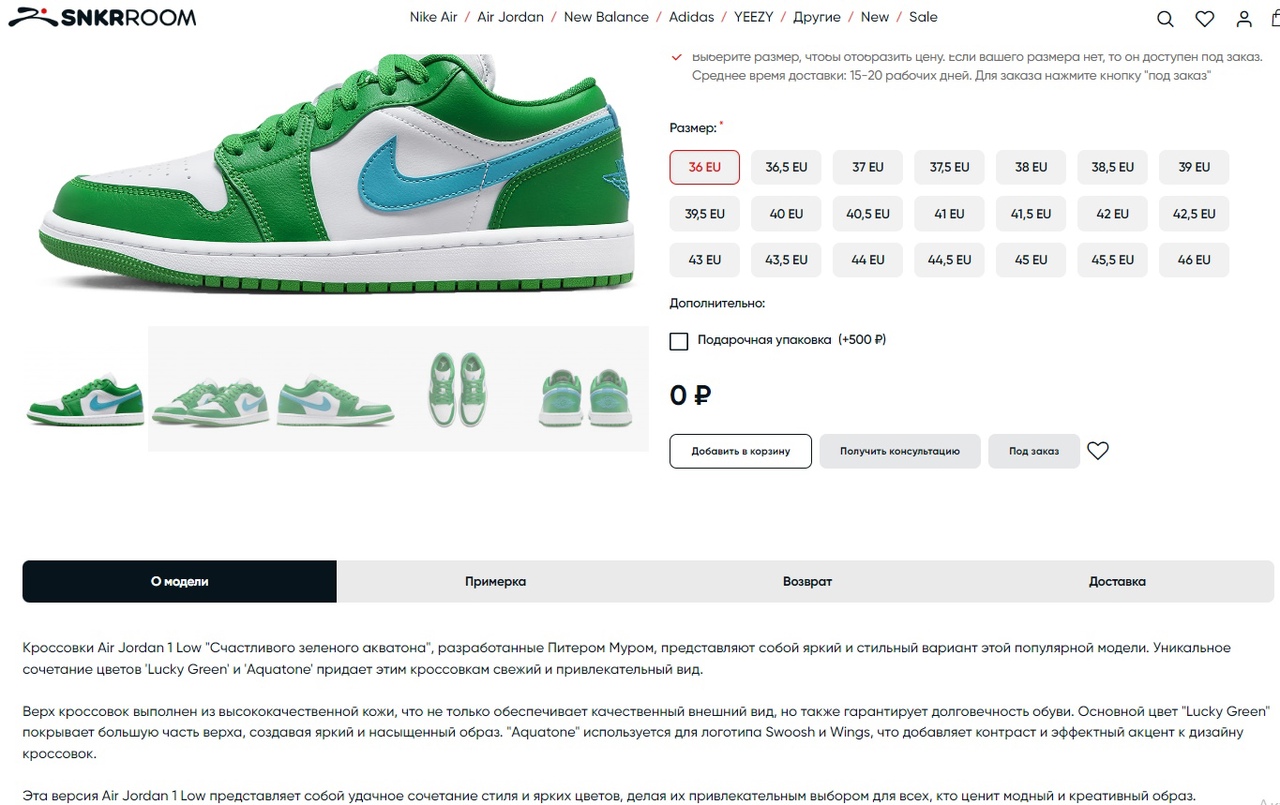The image size is (1280, 805).
Task: Add product to wishlist heart icon
Action: [1098, 451]
